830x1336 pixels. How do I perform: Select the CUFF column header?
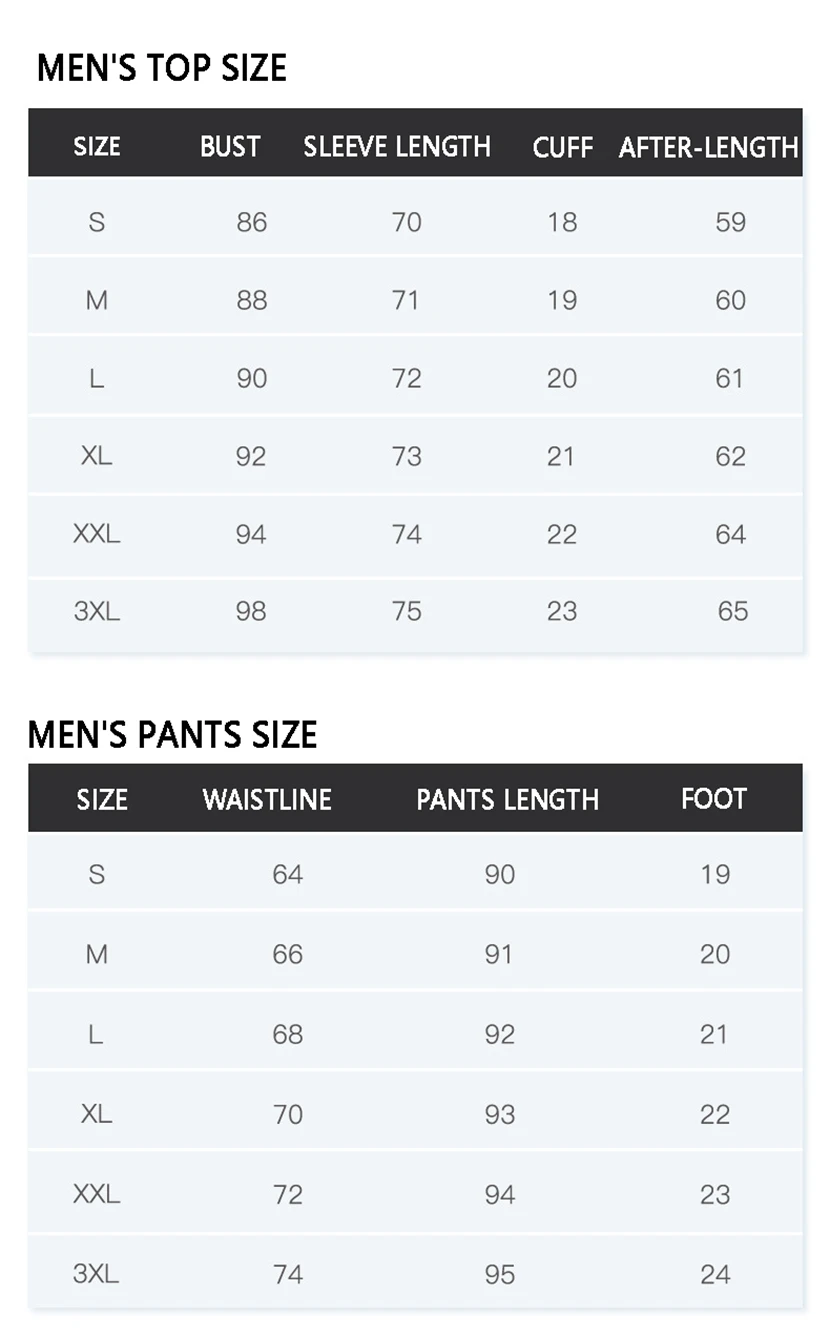click(563, 148)
